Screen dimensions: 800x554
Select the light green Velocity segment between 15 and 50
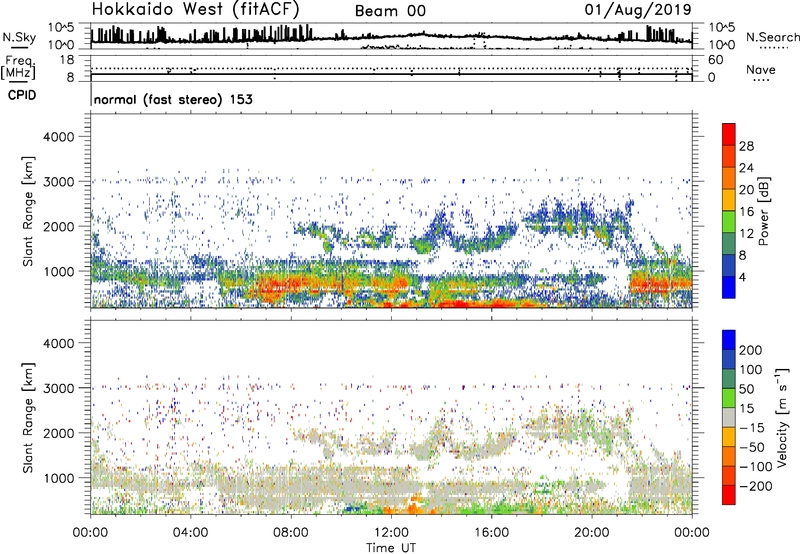[x=729, y=398]
